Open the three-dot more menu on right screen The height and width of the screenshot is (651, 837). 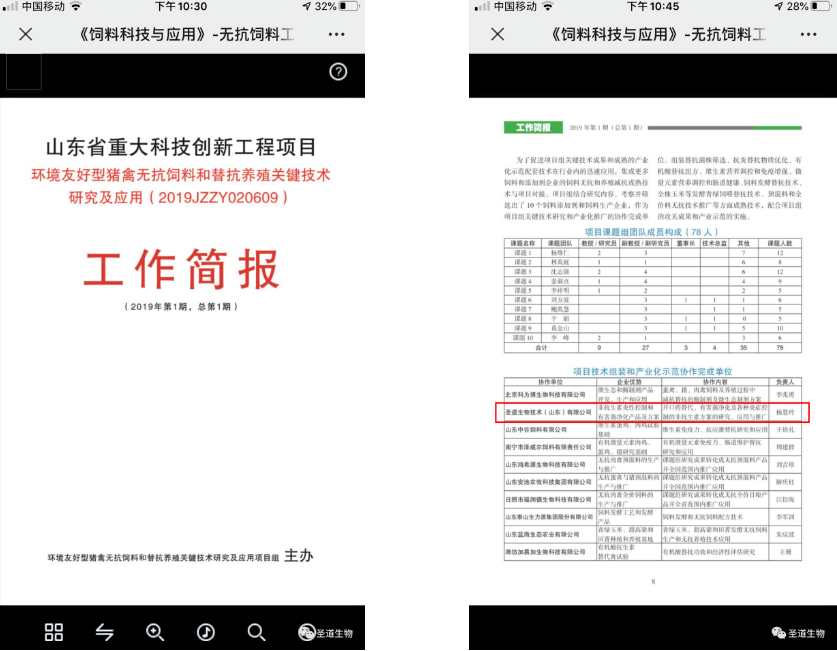806,34
